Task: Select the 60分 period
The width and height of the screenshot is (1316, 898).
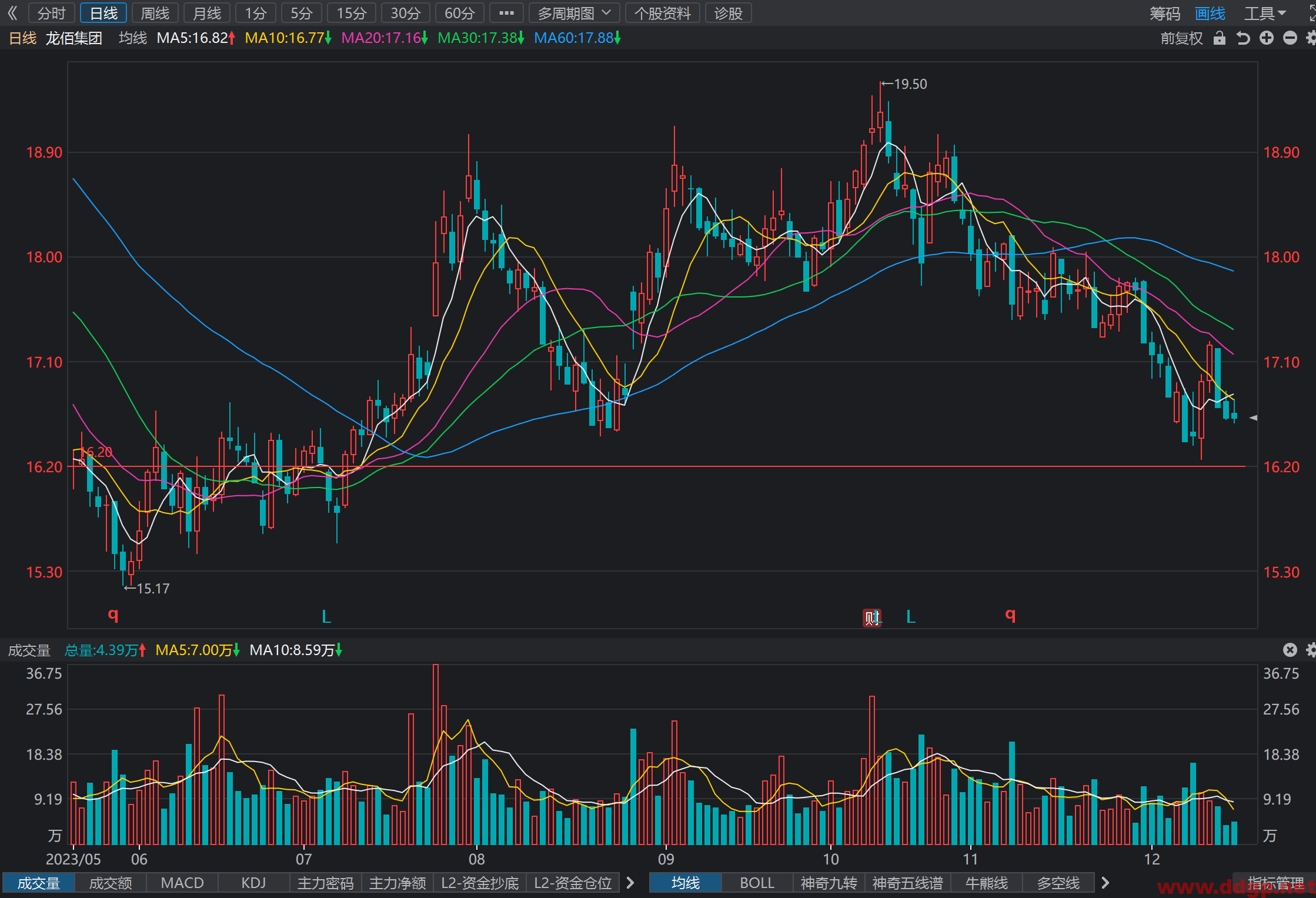Action: click(x=460, y=13)
